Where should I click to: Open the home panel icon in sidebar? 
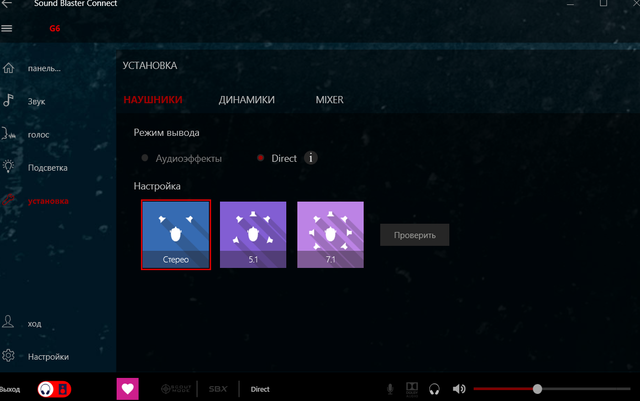tap(9, 68)
